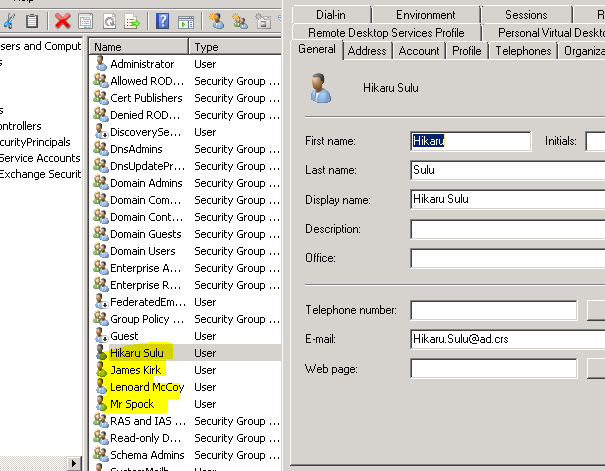605x471 pixels.
Task: Open the blue Help question mark icon
Action: click(162, 21)
